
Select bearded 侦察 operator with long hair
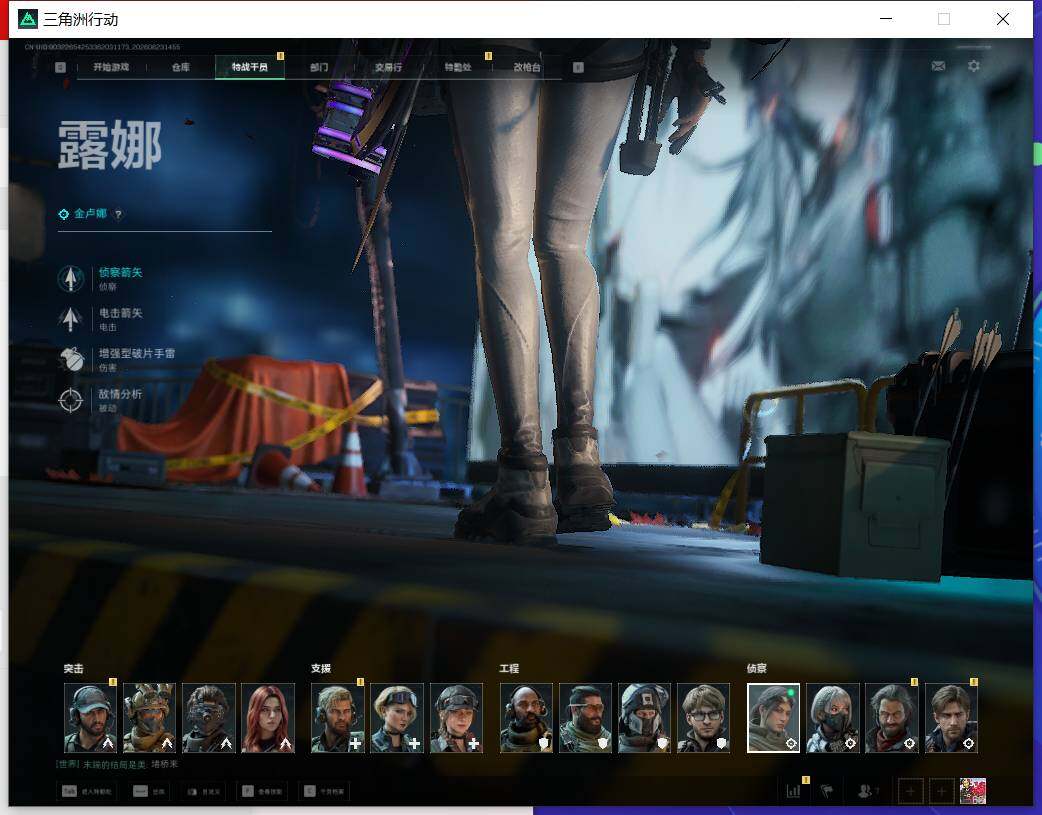(x=892, y=718)
